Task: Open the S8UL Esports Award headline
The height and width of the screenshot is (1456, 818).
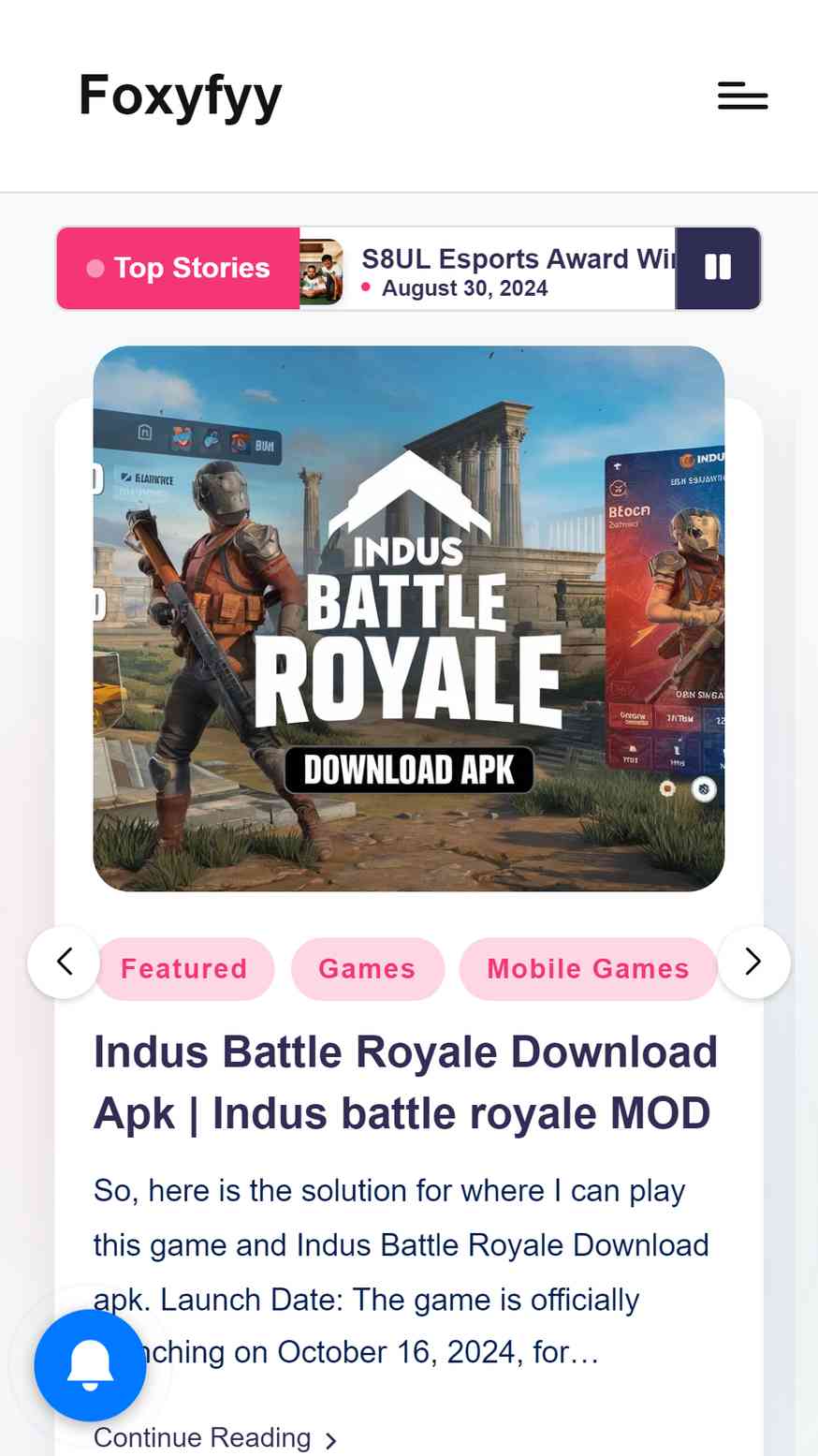Action: pos(519,258)
